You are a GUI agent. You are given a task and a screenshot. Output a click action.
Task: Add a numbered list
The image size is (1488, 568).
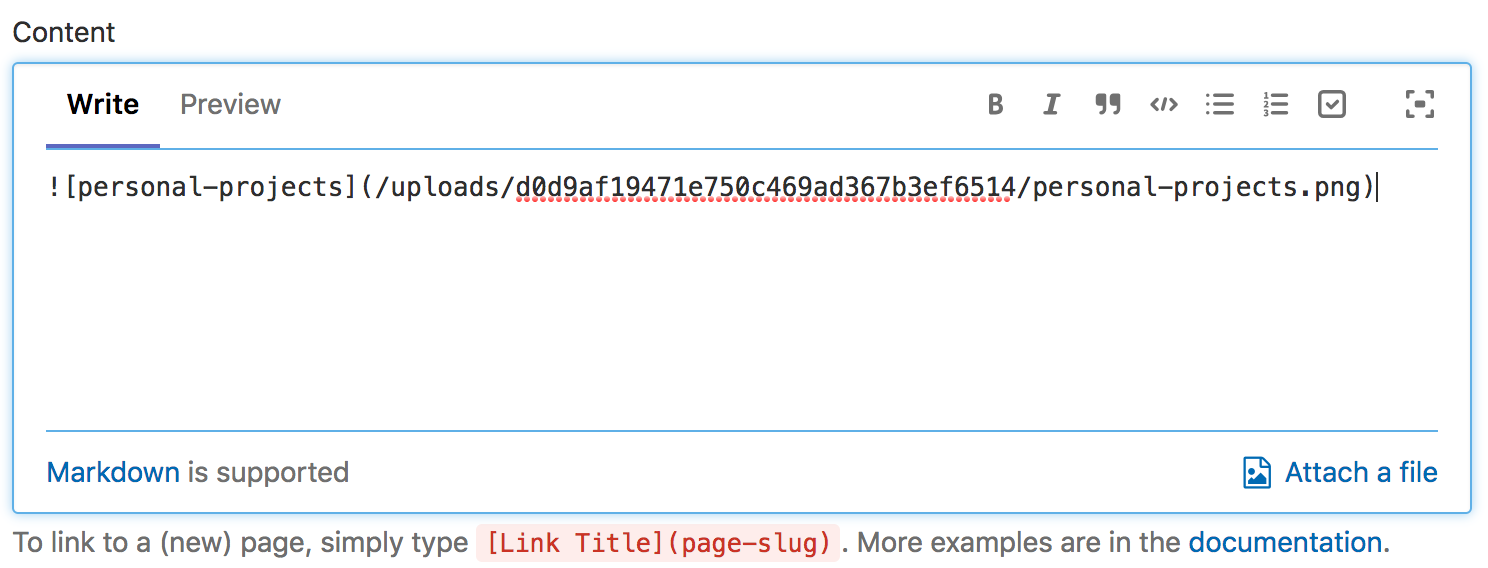click(x=1275, y=104)
